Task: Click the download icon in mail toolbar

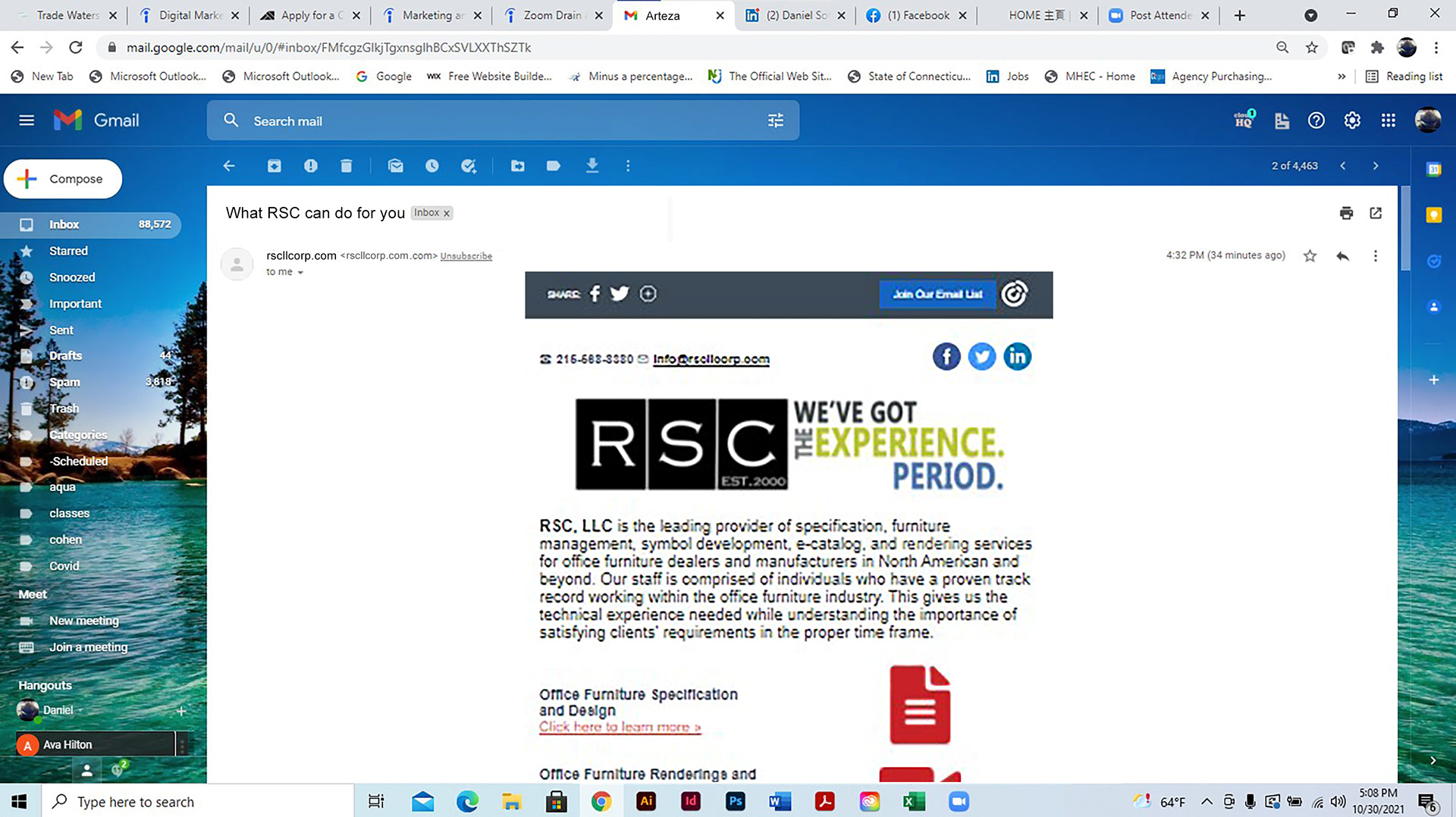Action: 592,166
